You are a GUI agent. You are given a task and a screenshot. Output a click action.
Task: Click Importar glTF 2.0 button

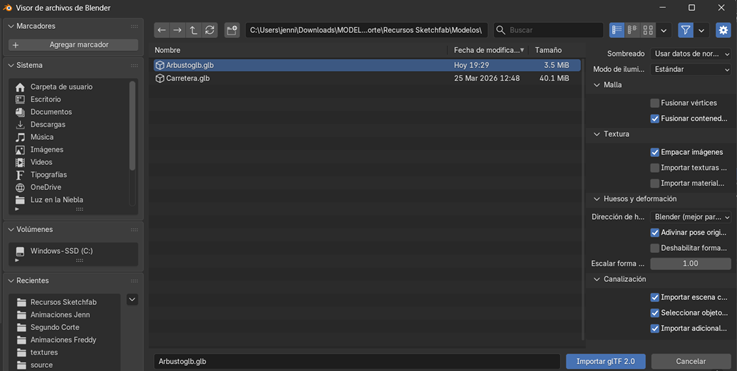[x=605, y=362]
